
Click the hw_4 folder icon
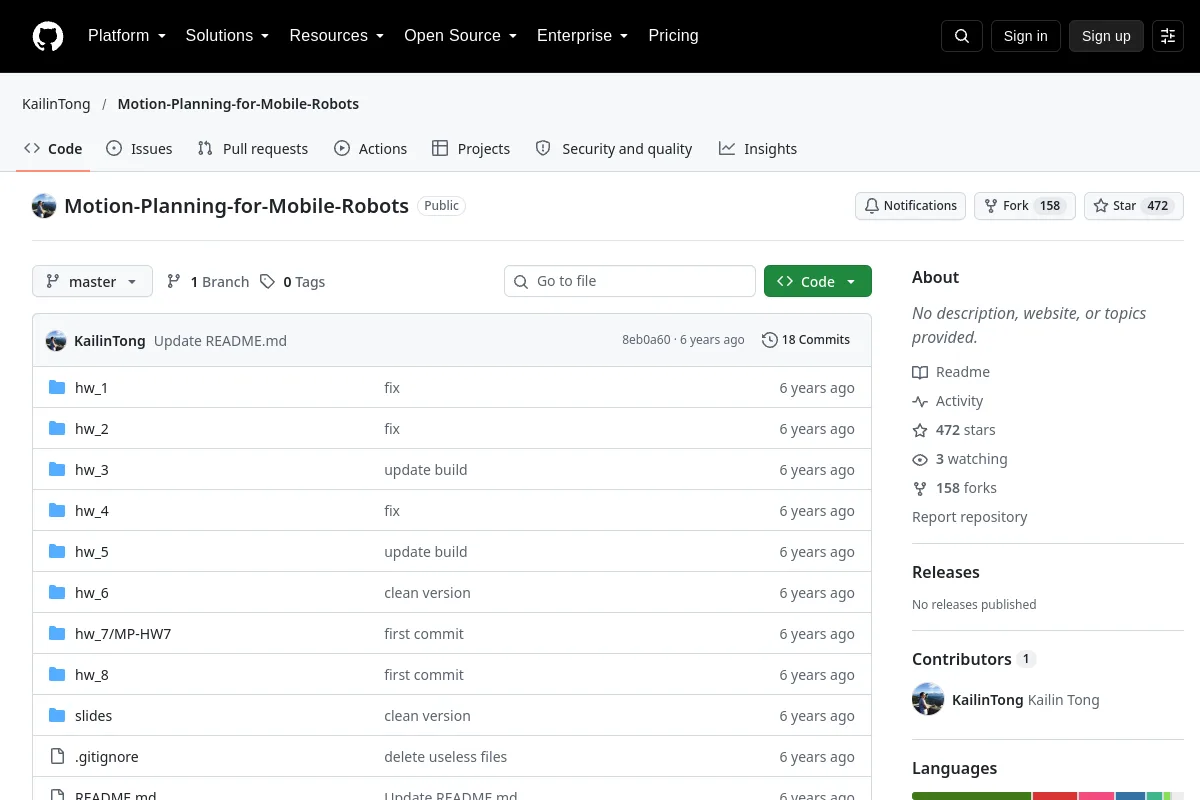click(x=57, y=511)
